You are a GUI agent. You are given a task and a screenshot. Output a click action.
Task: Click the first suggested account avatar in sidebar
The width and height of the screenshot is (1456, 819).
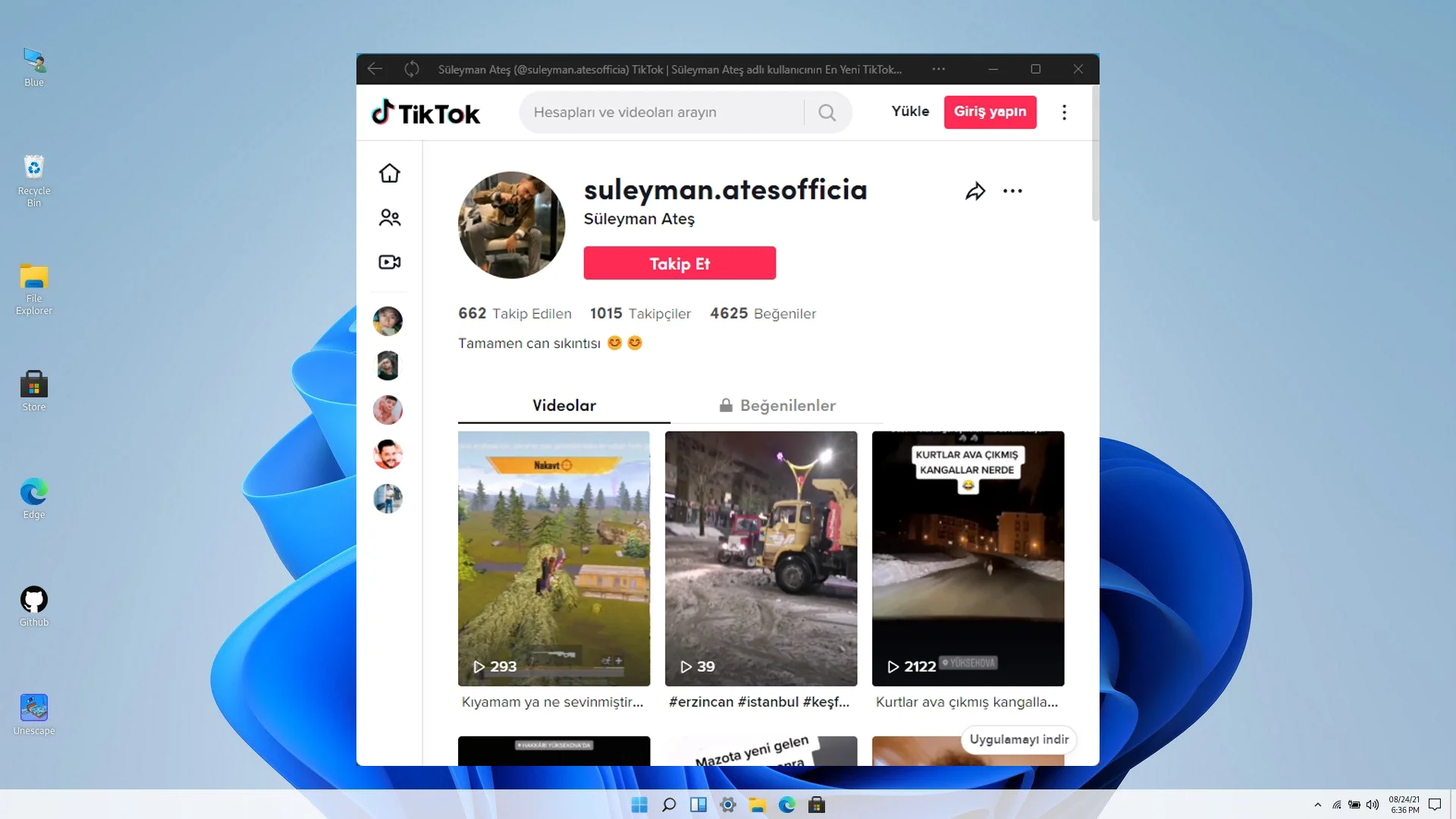(388, 321)
